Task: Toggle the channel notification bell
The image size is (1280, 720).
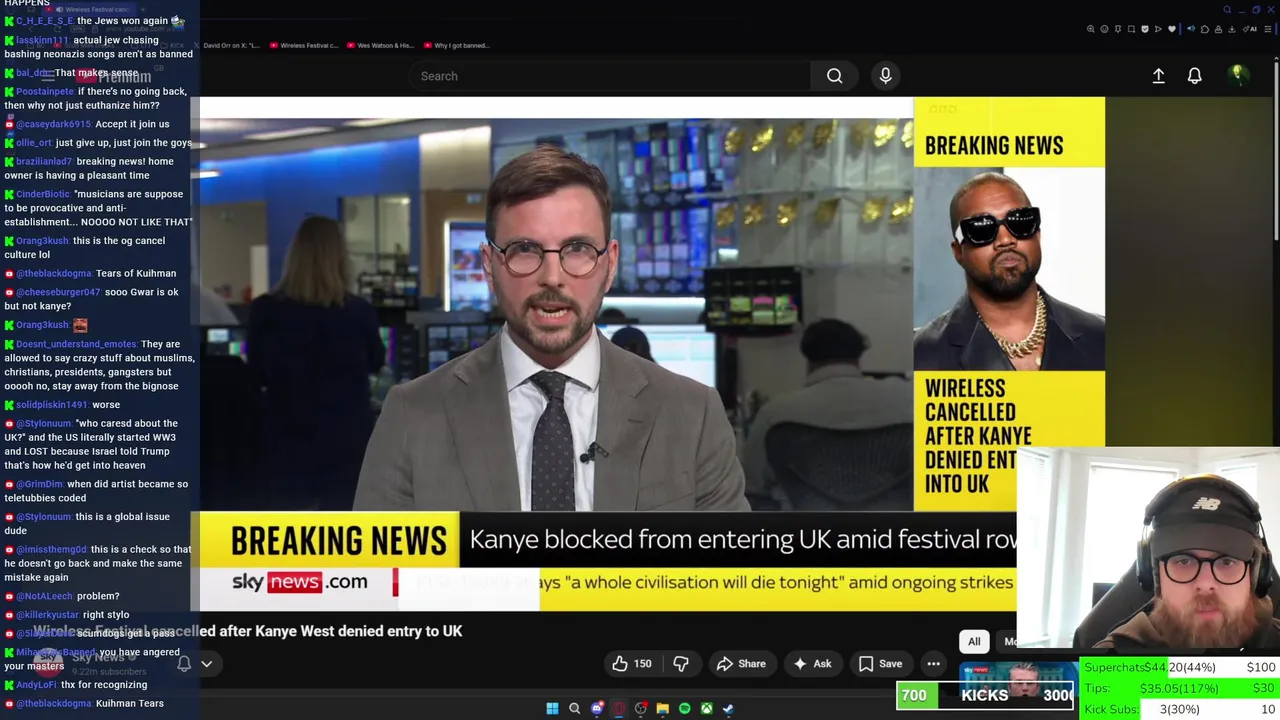Action: coord(184,664)
